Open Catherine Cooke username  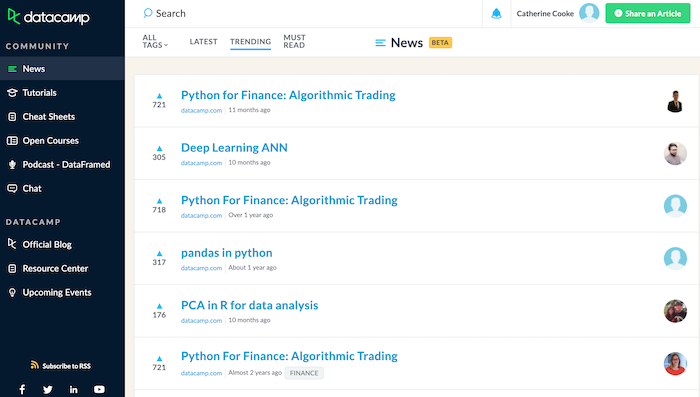[x=545, y=14]
